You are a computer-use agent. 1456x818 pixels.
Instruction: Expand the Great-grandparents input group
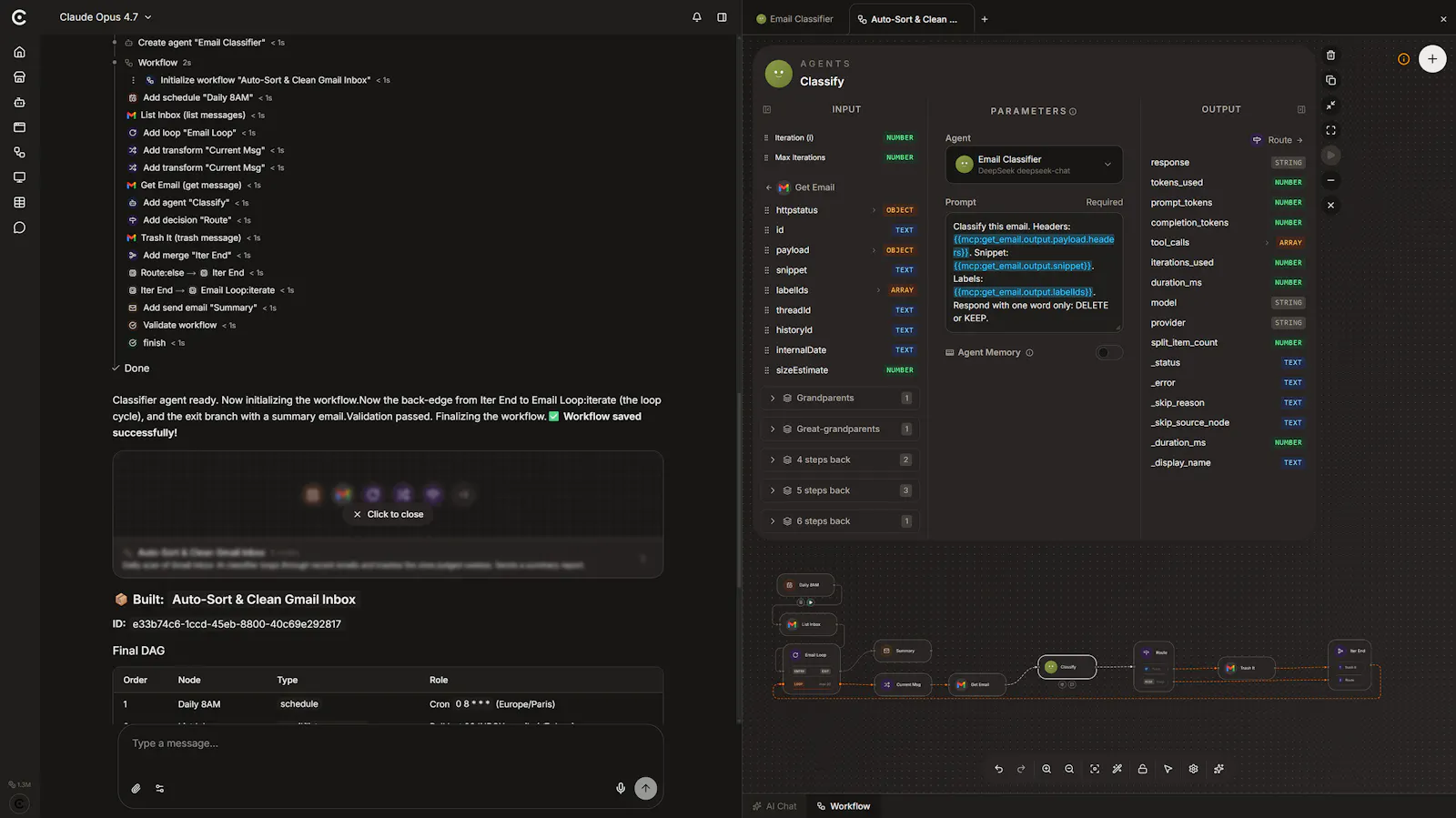click(841, 429)
